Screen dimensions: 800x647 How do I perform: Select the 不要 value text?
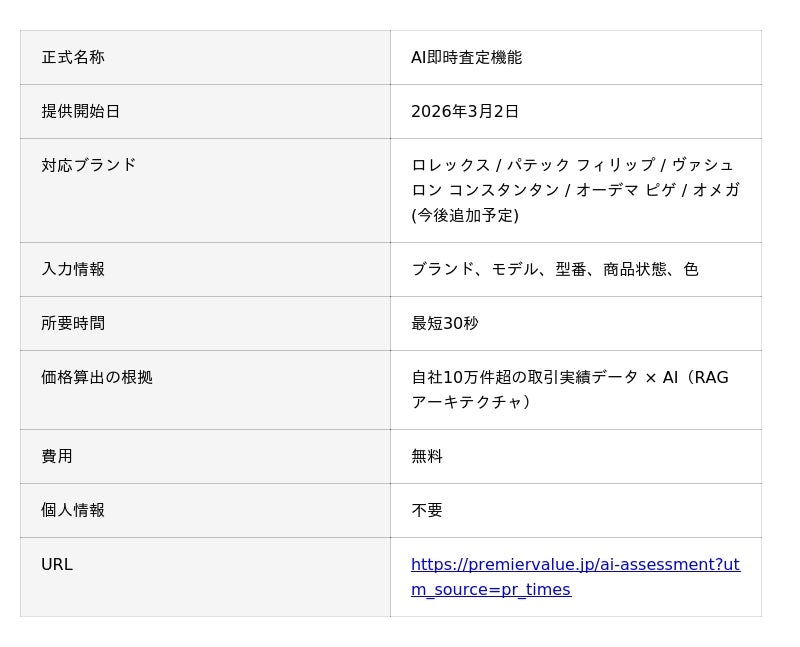[427, 511]
